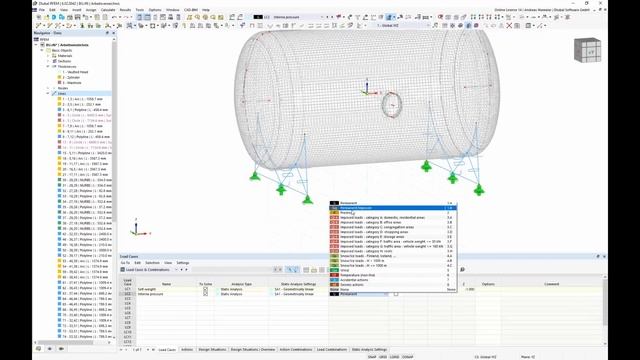Click the color swatch of 1 - Vaulted Head
The image size is (640, 360).
(59, 72)
